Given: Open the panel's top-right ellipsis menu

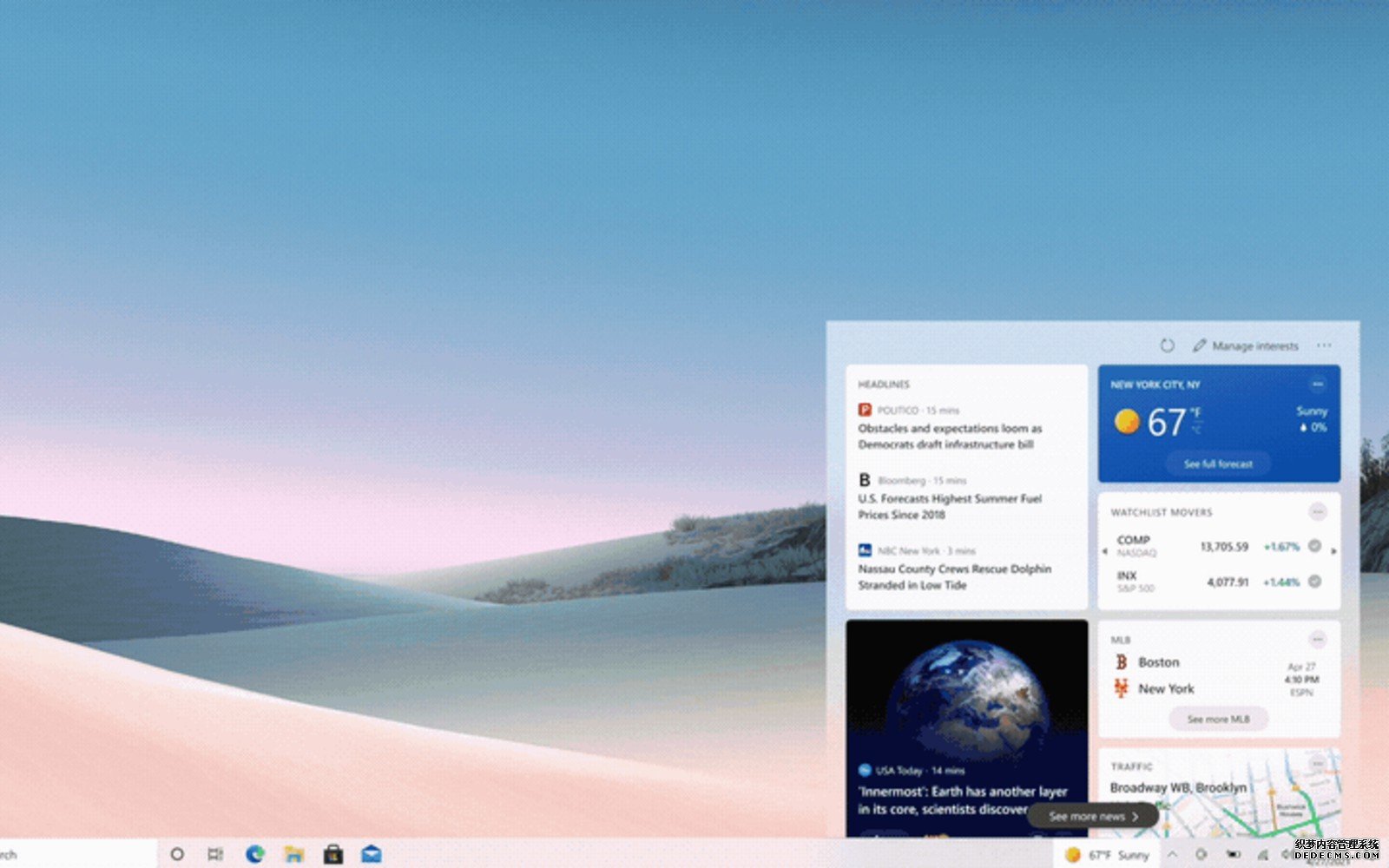Looking at the screenshot, I should pyautogui.click(x=1324, y=345).
